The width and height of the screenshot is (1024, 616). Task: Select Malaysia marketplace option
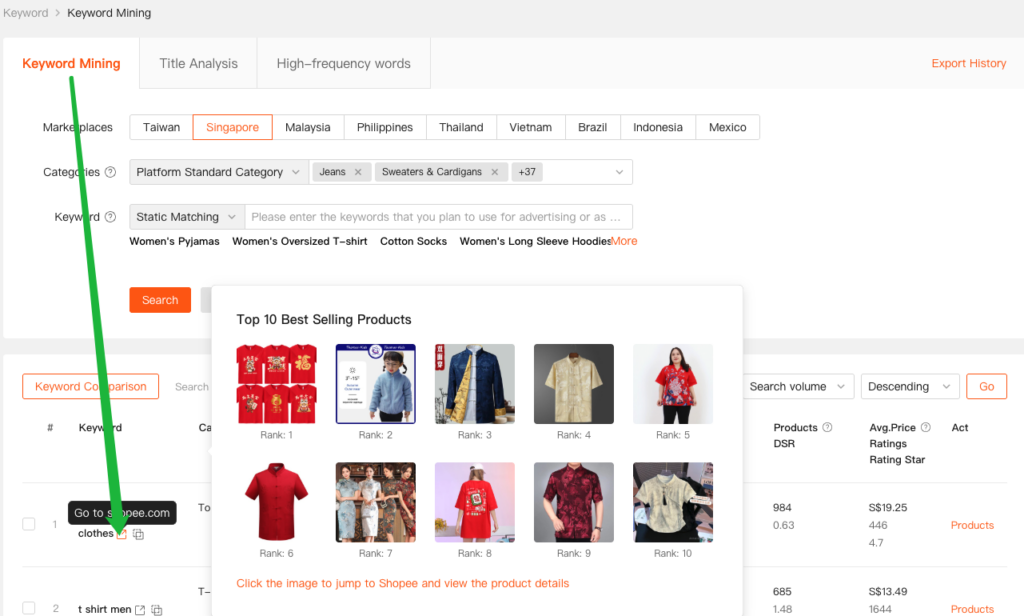tap(307, 127)
